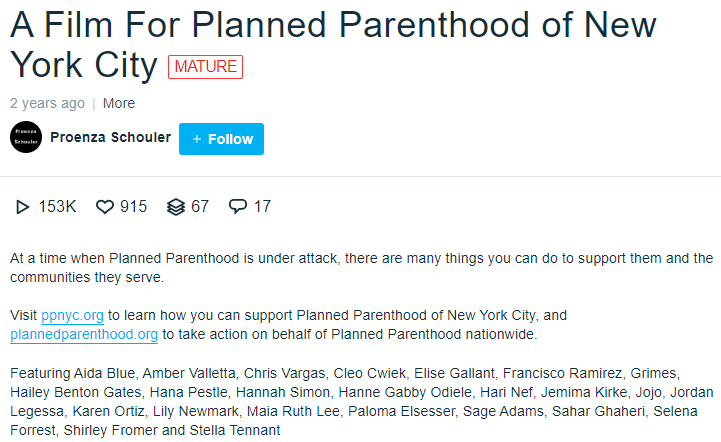Viewport: 721px width, 442px height.
Task: Click the 17 comments count
Action: pyautogui.click(x=262, y=207)
